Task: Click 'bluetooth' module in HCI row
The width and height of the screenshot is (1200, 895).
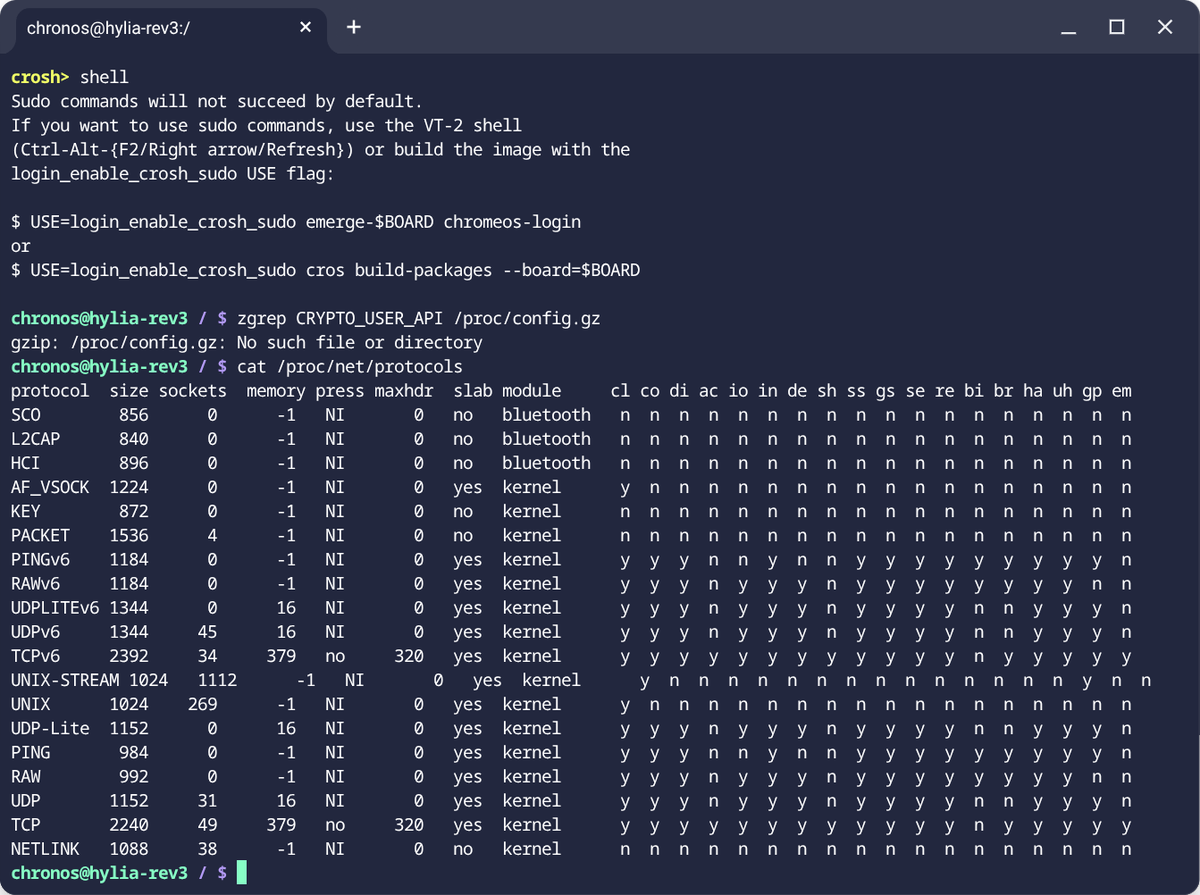Action: 546,463
